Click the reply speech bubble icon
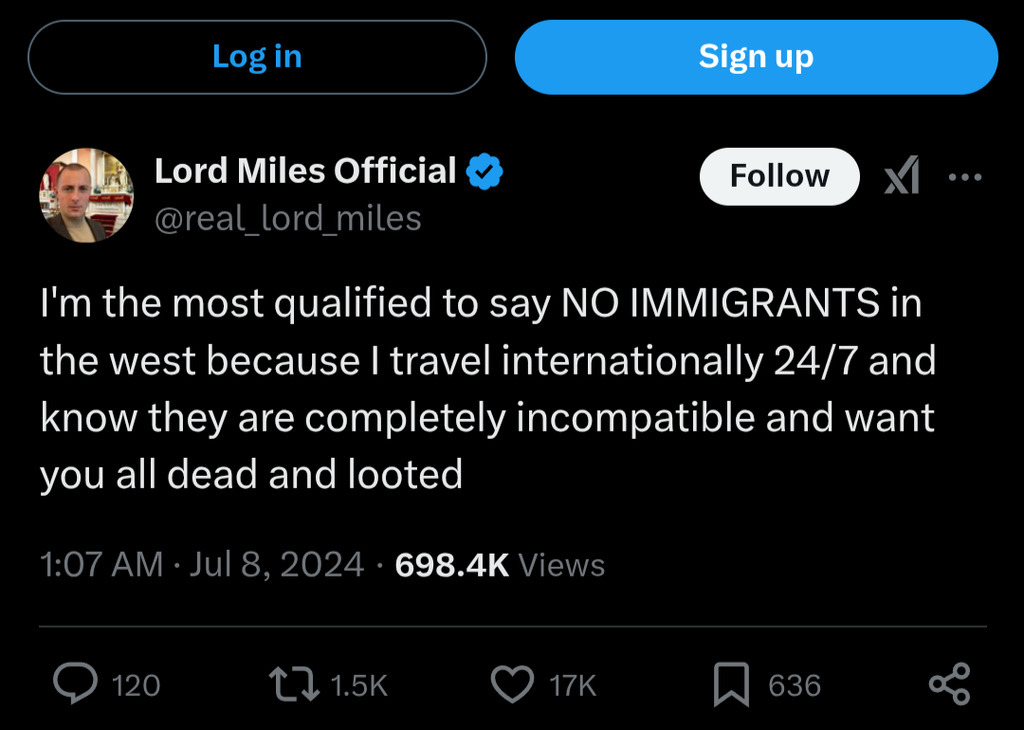Image resolution: width=1024 pixels, height=730 pixels. click(x=72, y=685)
